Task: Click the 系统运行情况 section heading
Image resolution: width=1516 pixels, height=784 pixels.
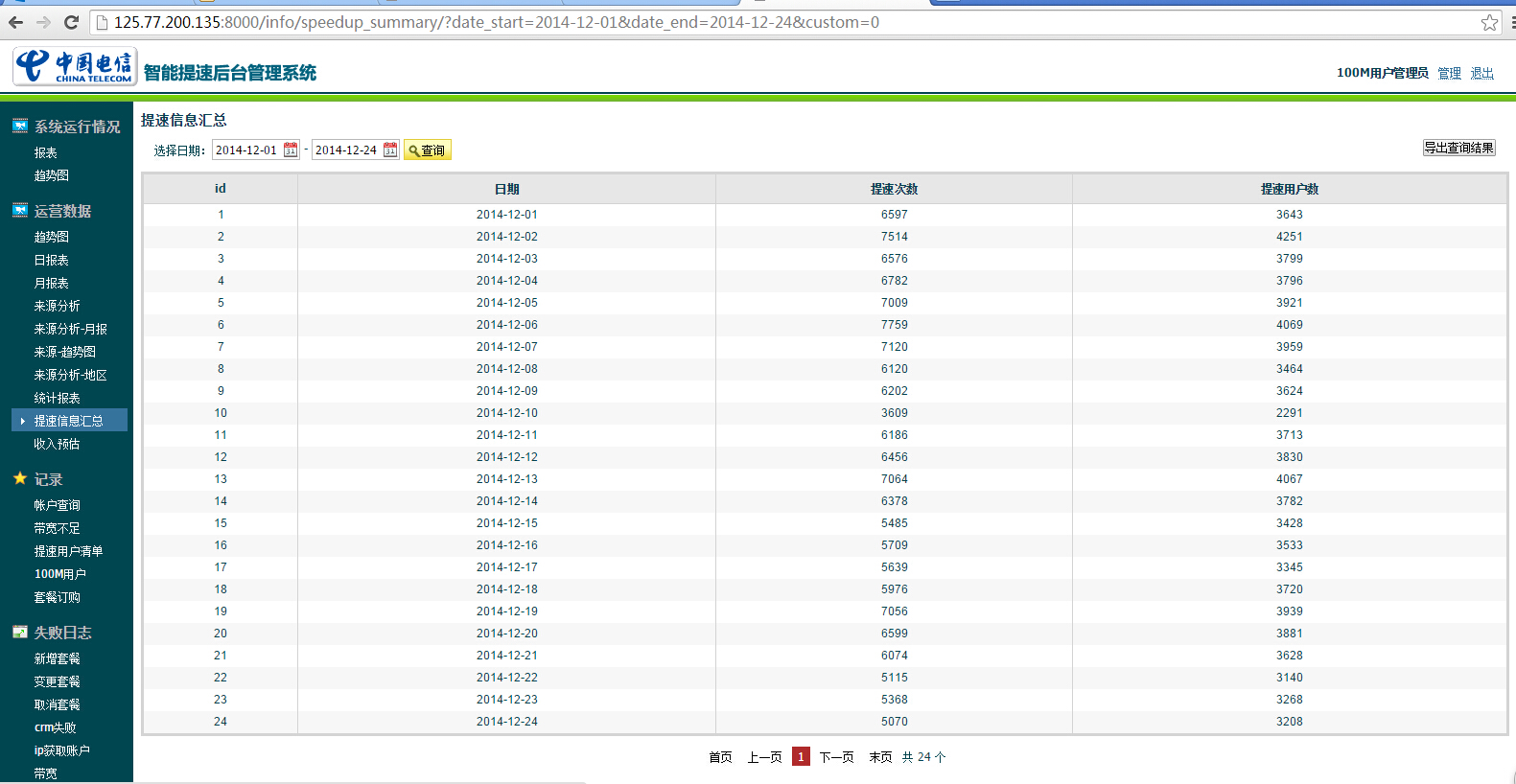Action: (77, 127)
